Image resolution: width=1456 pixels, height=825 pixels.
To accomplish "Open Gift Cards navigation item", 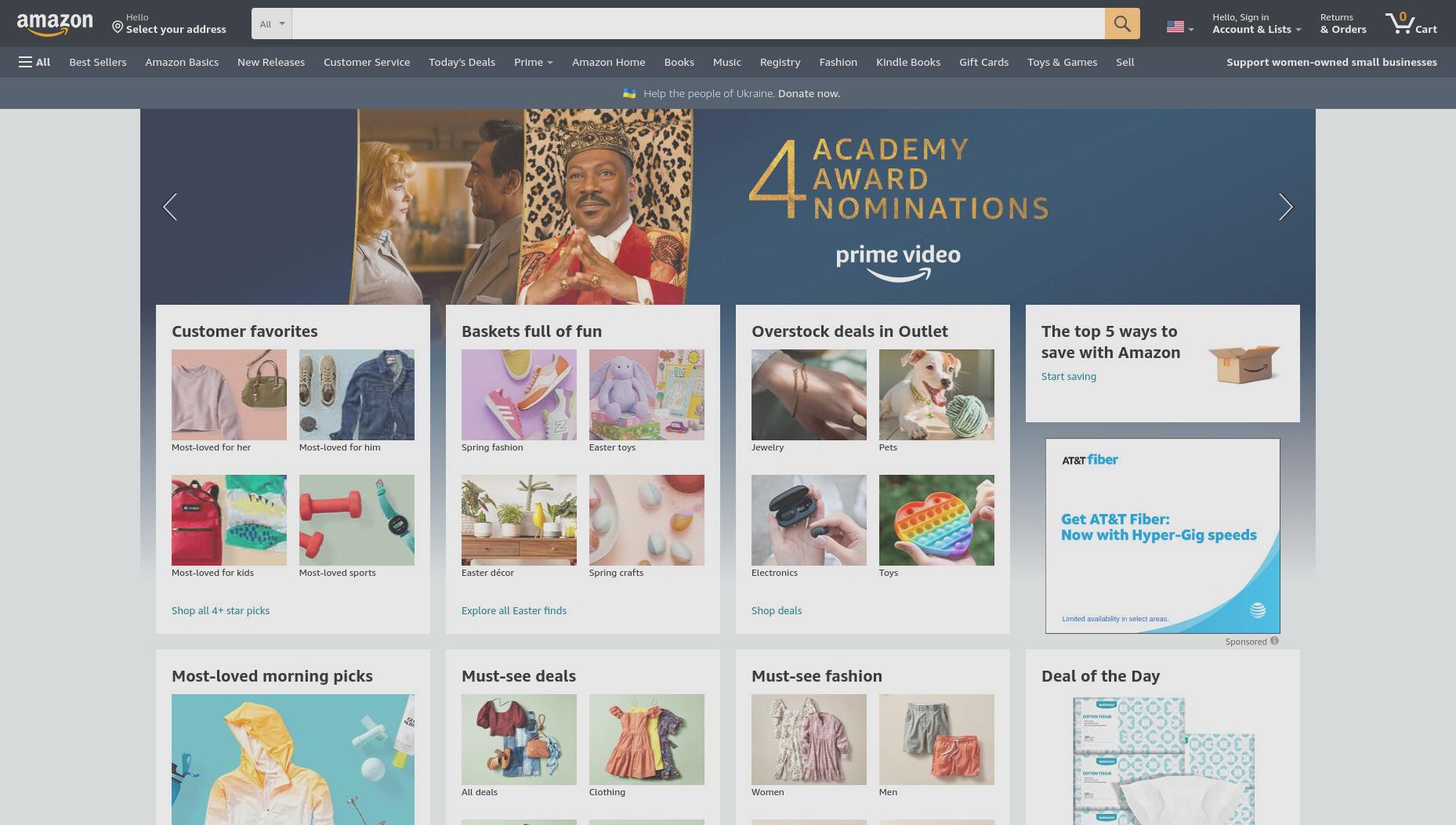I will [983, 62].
